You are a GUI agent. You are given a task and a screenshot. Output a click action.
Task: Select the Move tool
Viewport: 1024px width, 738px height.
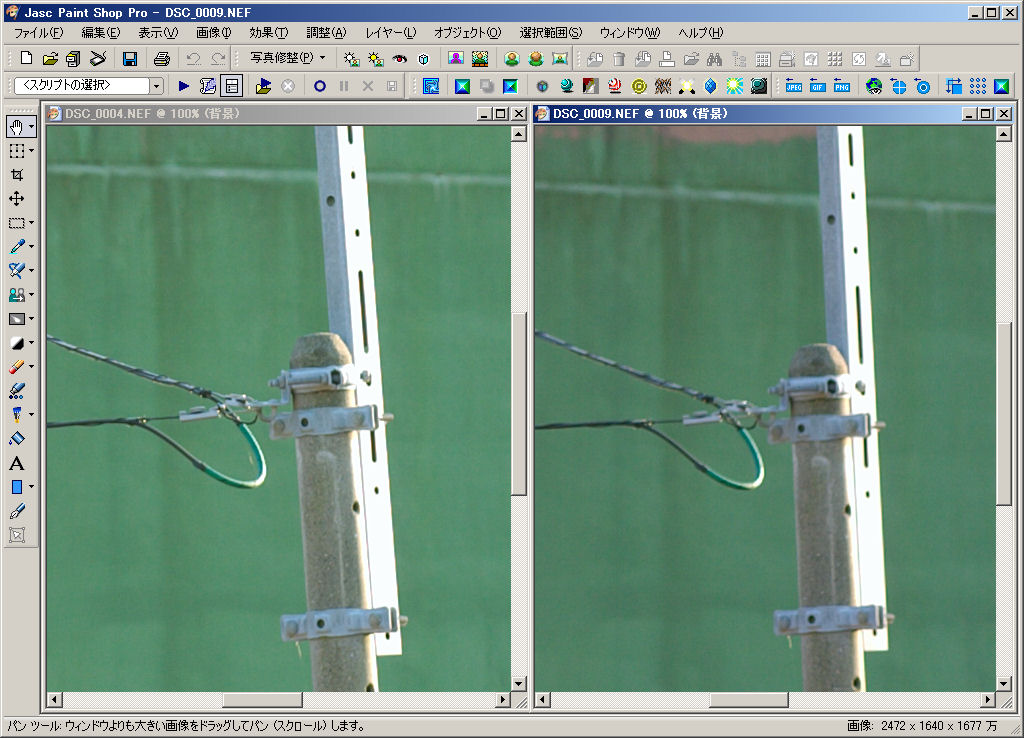point(17,199)
